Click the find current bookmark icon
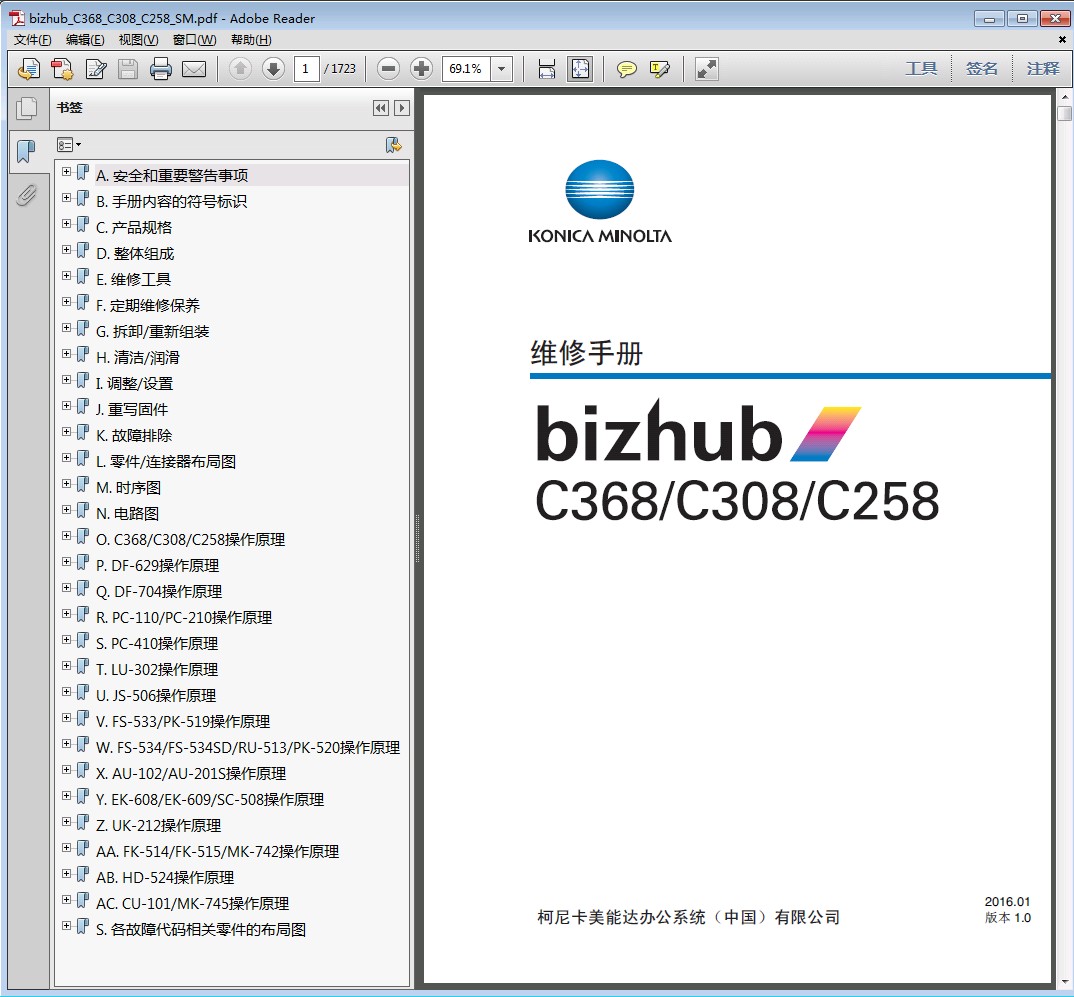 393,145
